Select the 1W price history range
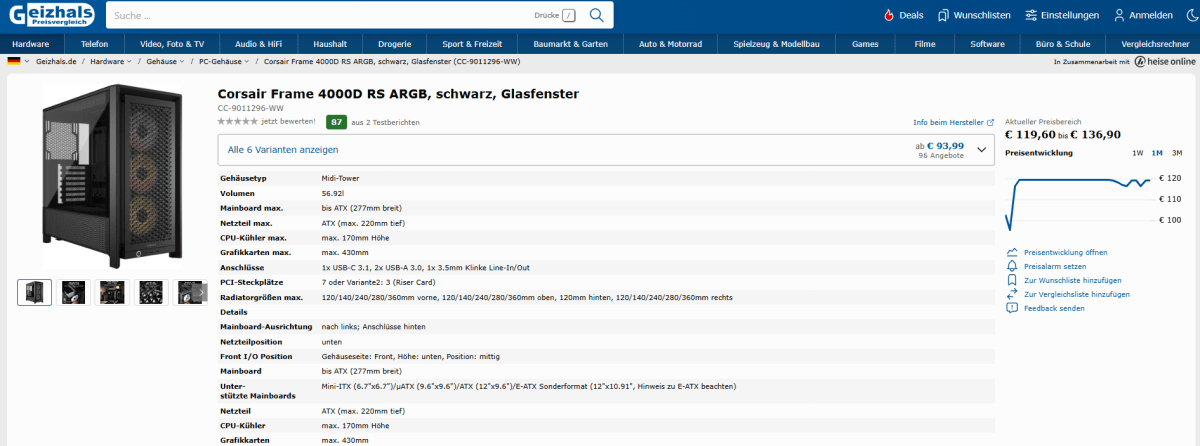The image size is (1200, 446). (x=1138, y=153)
